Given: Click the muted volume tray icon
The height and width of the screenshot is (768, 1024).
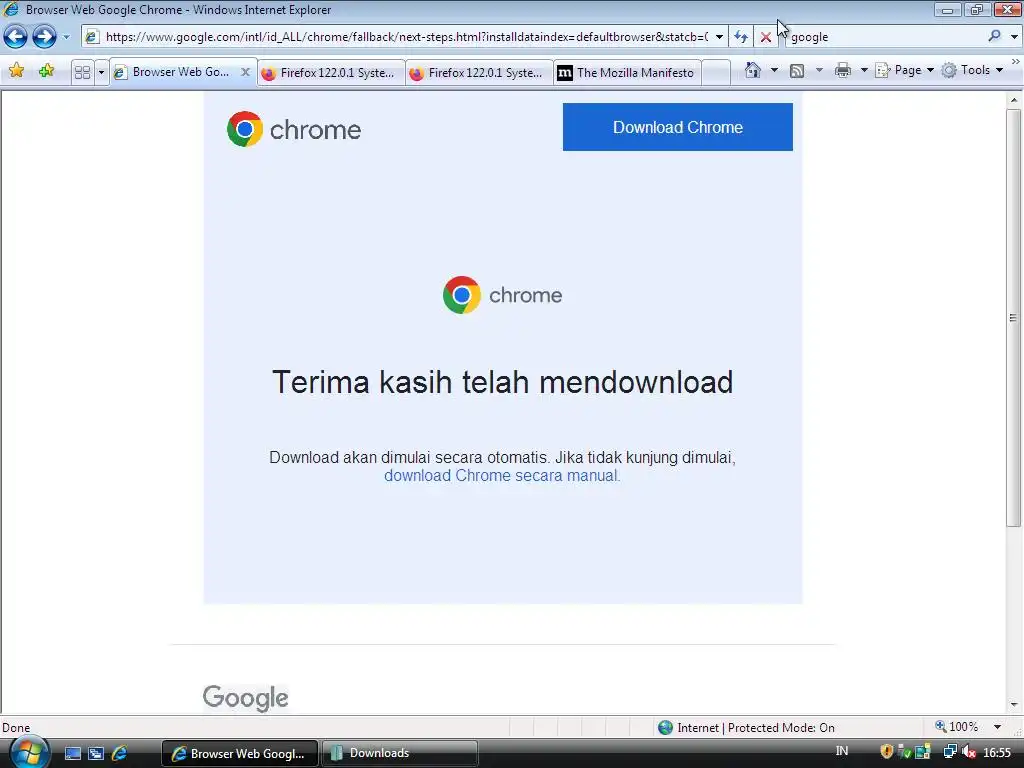Looking at the screenshot, I should 969,752.
